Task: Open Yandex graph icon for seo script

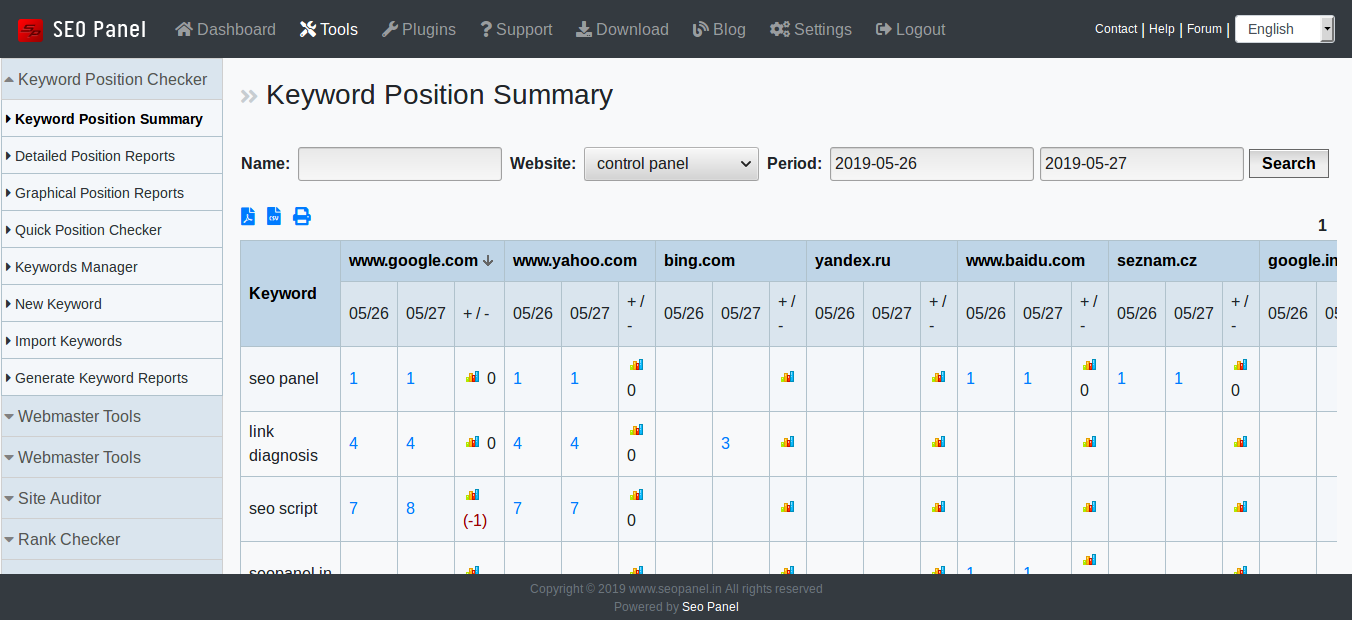Action: click(939, 507)
